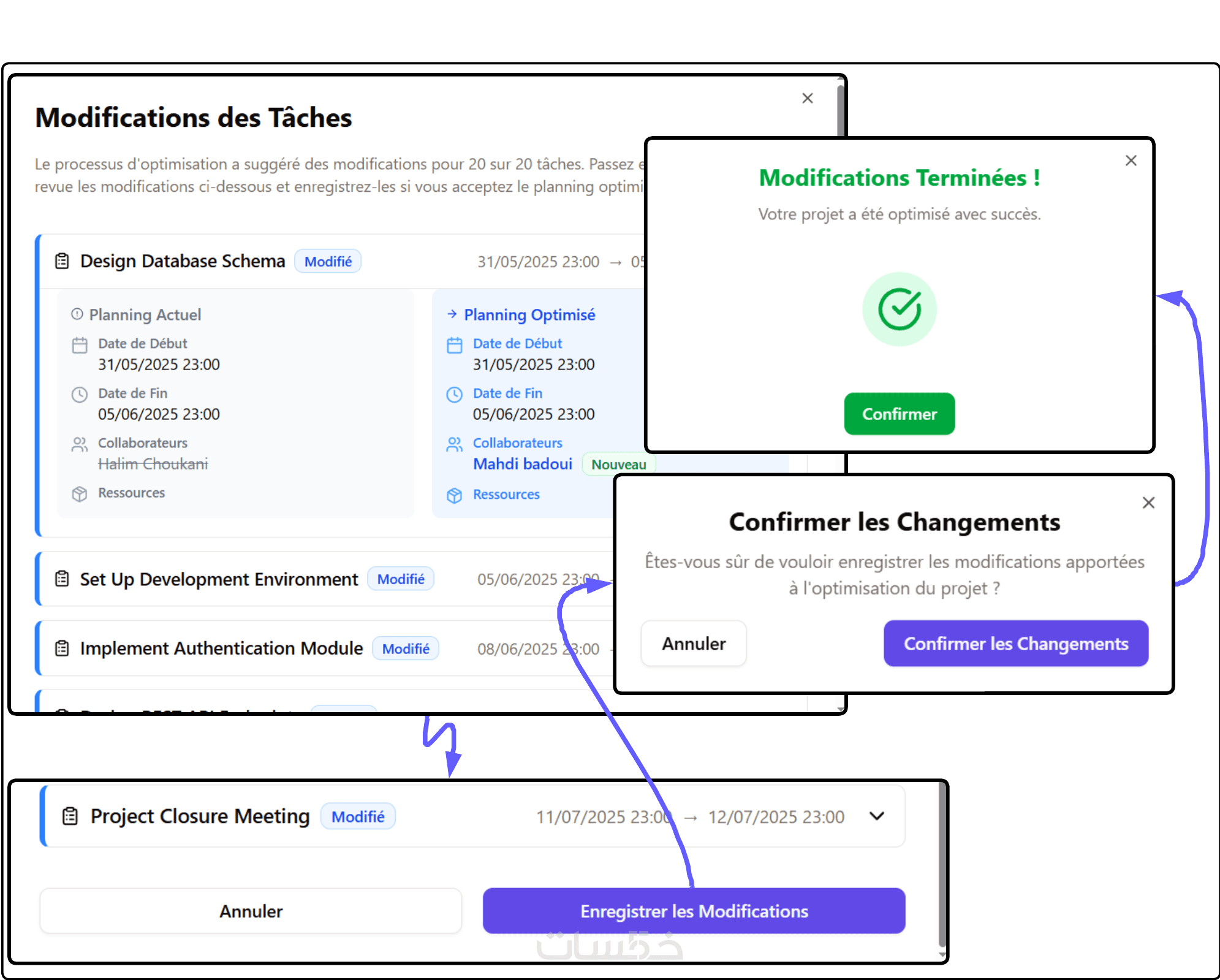Click clipboard icon beside Project Closure Meeting
This screenshot has height=980, width=1220.
coord(70,816)
